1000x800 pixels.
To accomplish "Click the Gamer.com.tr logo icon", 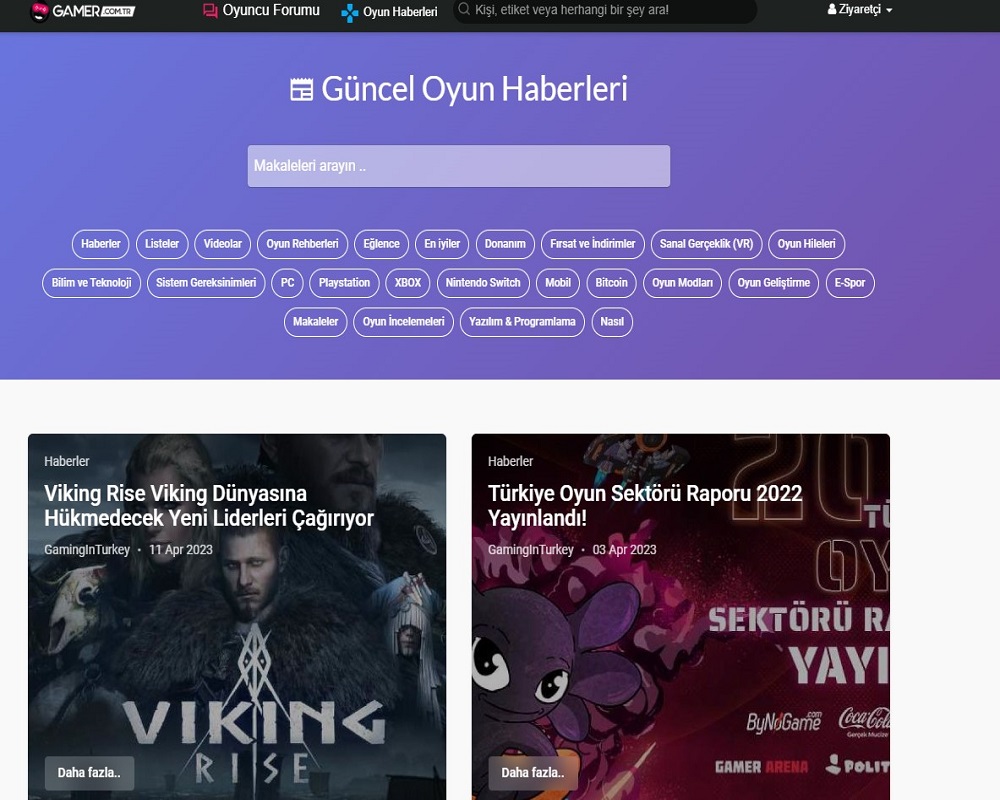I will [40, 11].
